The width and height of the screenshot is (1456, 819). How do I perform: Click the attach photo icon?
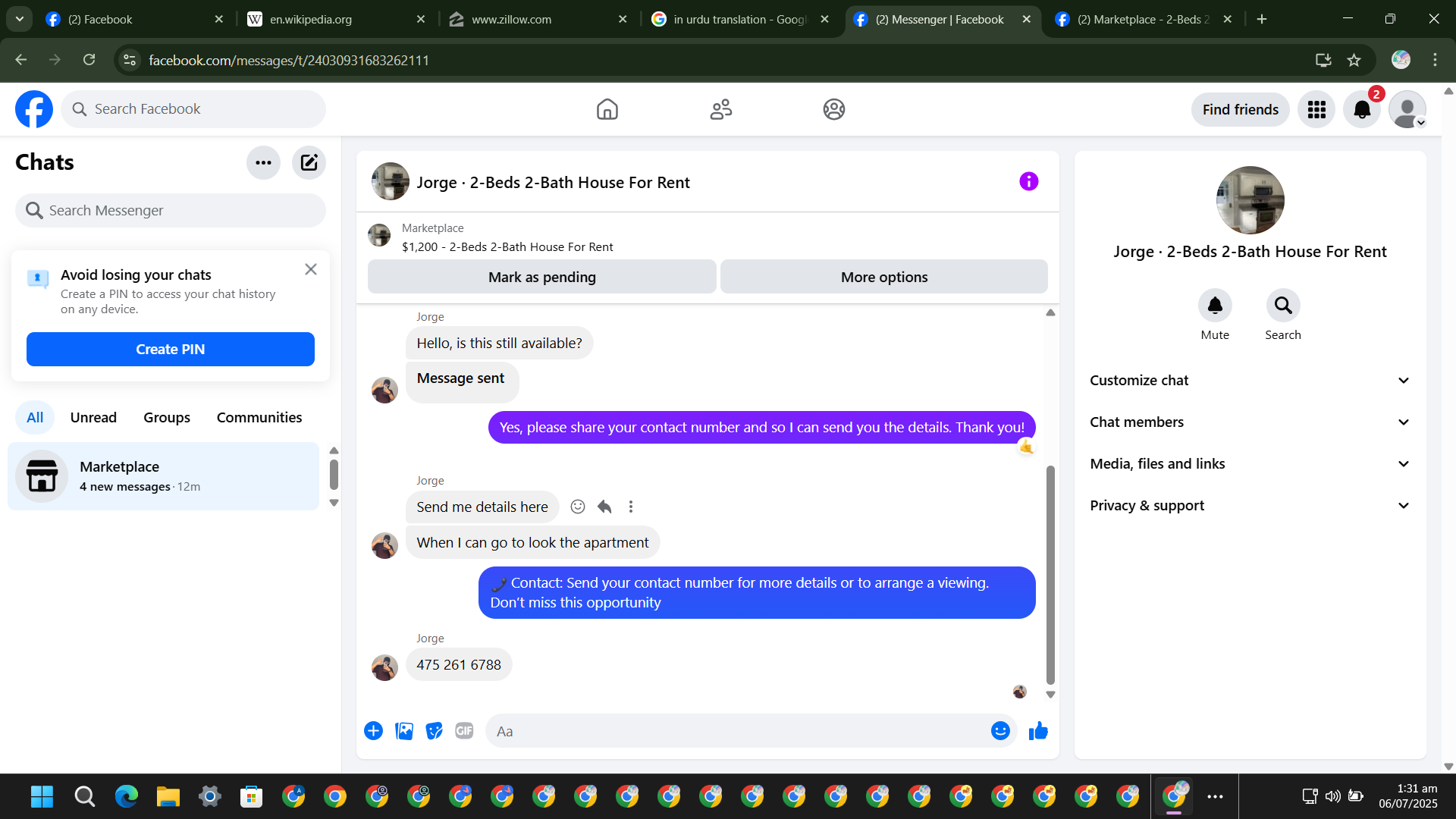click(404, 730)
